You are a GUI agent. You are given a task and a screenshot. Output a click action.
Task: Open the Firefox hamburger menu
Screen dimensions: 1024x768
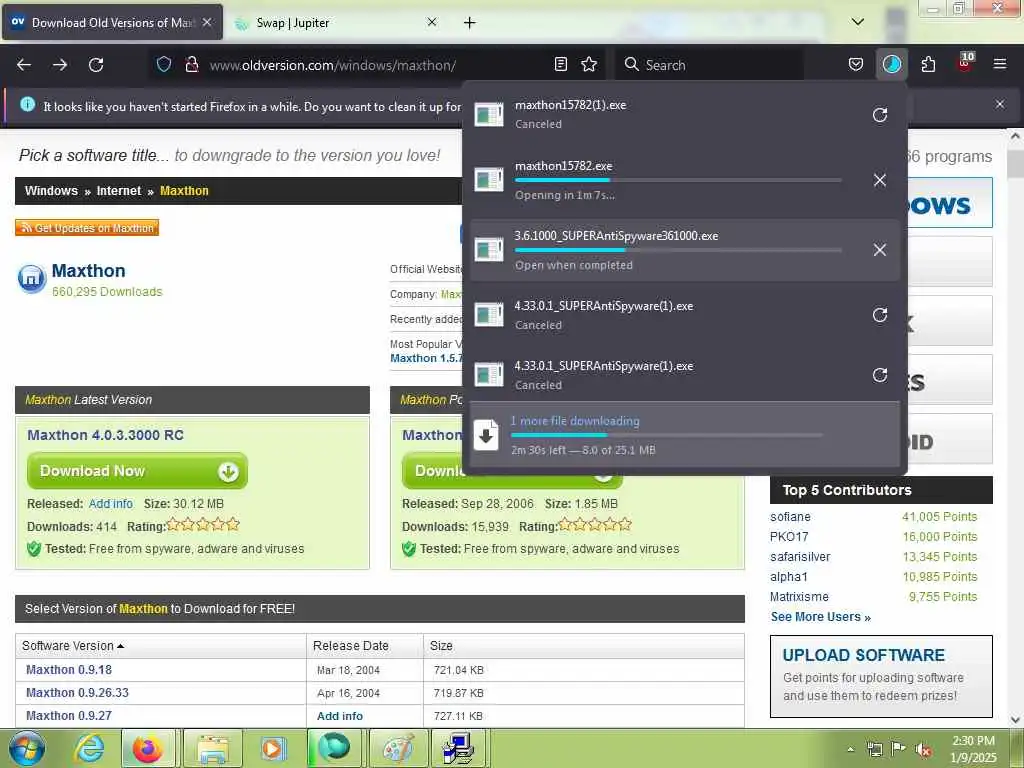click(x=1000, y=64)
